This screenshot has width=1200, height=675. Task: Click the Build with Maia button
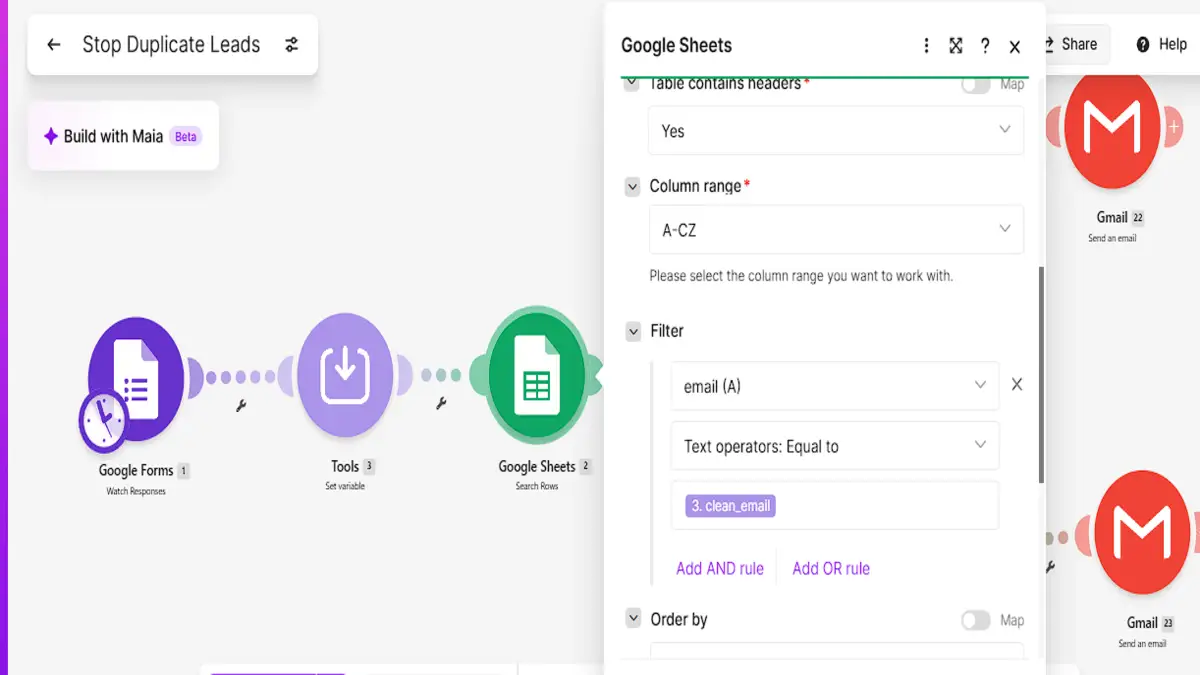point(122,136)
